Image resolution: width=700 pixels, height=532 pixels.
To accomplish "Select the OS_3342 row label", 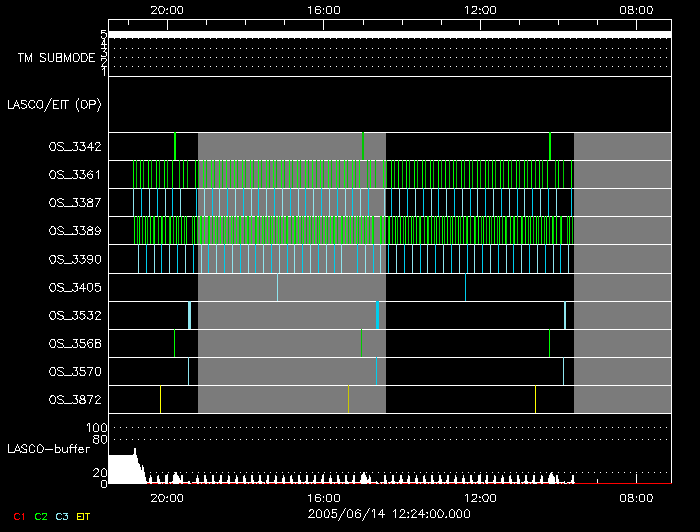I will click(x=75, y=147).
